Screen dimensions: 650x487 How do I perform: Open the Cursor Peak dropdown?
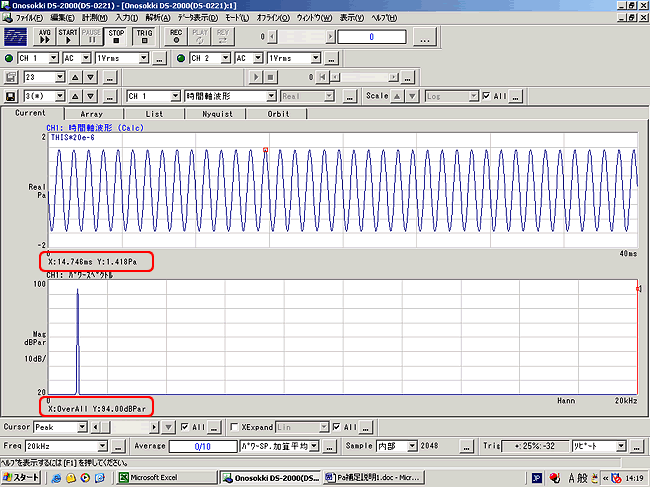point(82,427)
